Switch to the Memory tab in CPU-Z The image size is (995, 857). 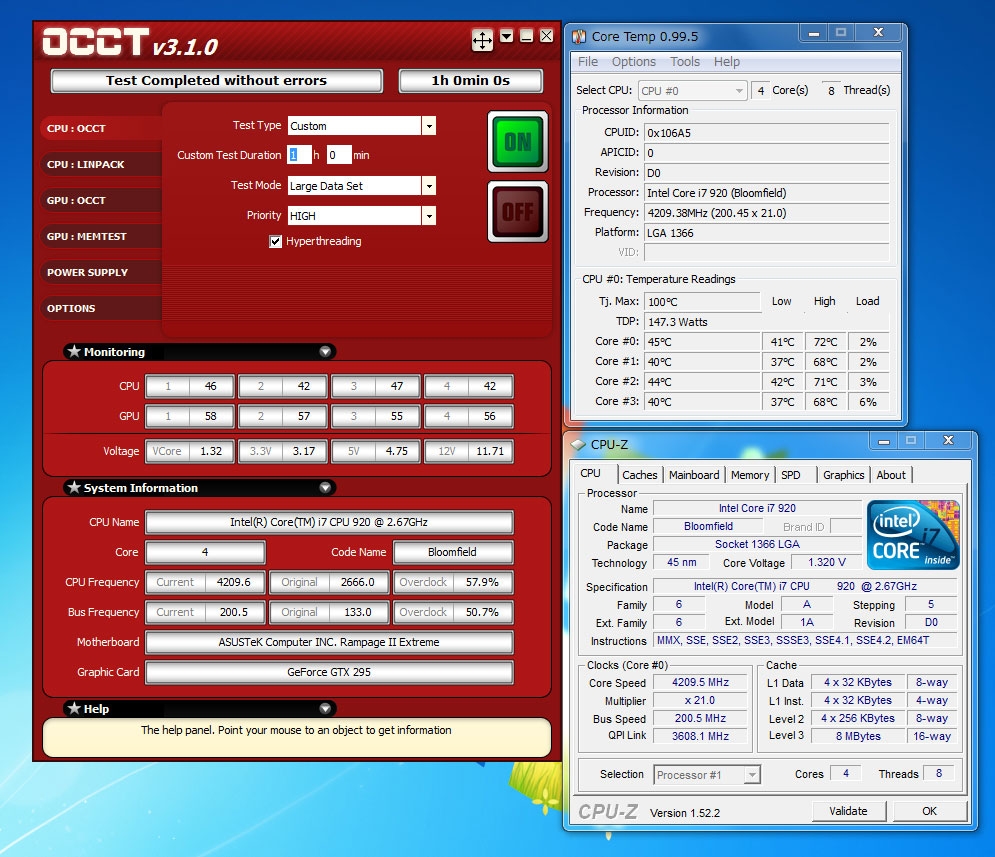point(749,475)
